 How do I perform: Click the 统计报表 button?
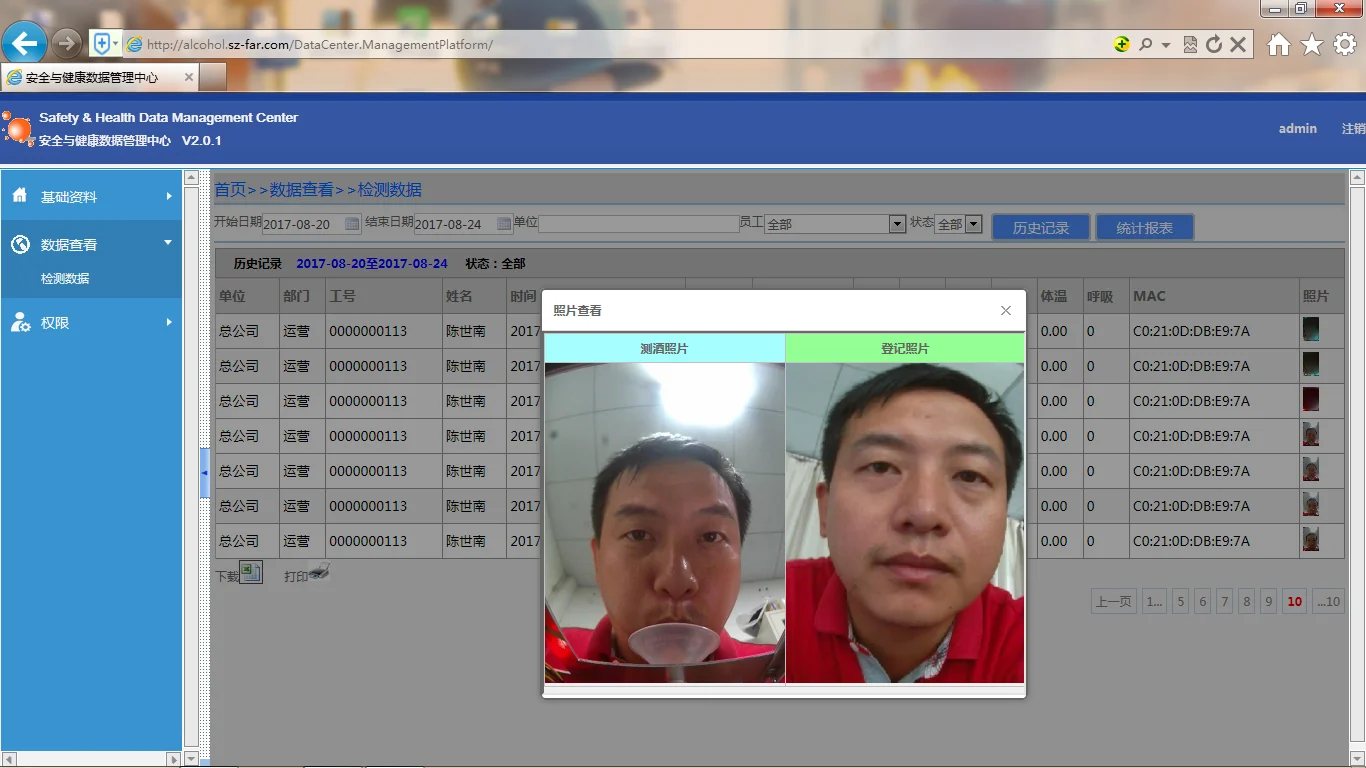tap(1144, 228)
